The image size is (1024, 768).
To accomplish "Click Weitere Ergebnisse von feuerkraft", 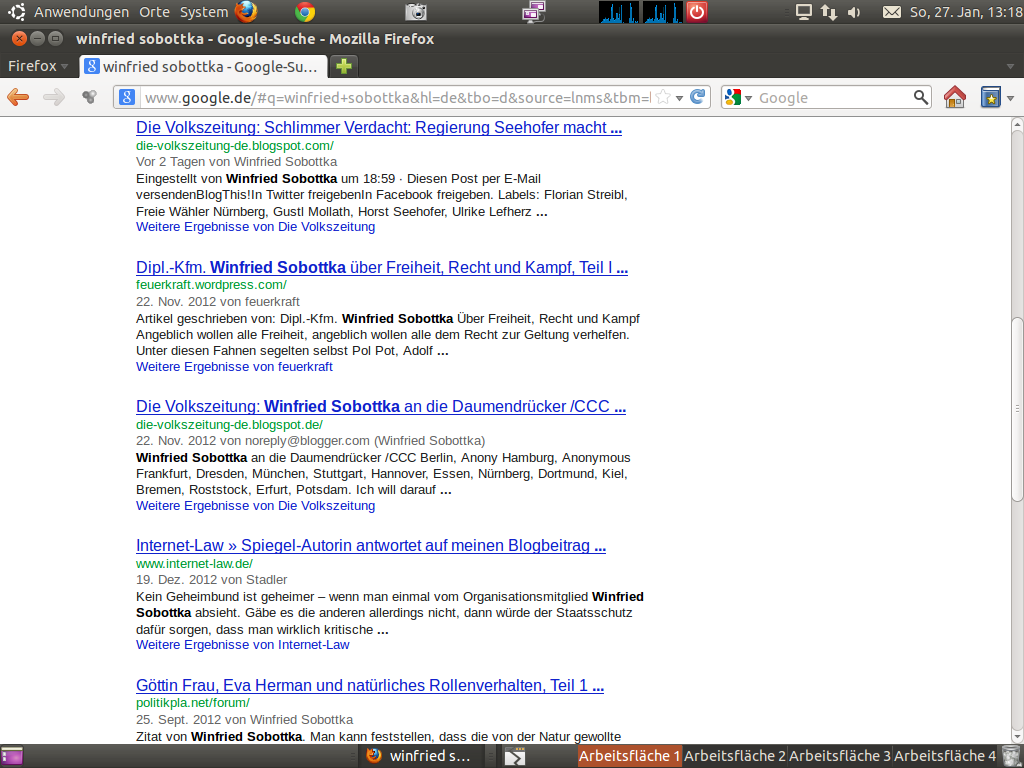I will [234, 366].
